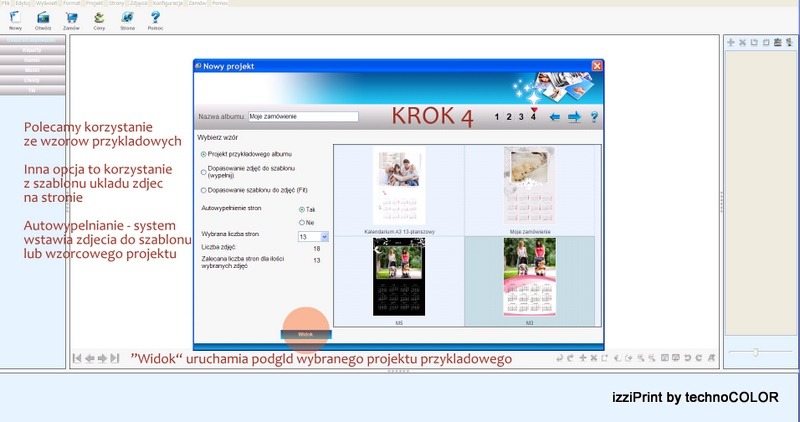
Task: Advance with the blue right arrow
Action: point(574,117)
